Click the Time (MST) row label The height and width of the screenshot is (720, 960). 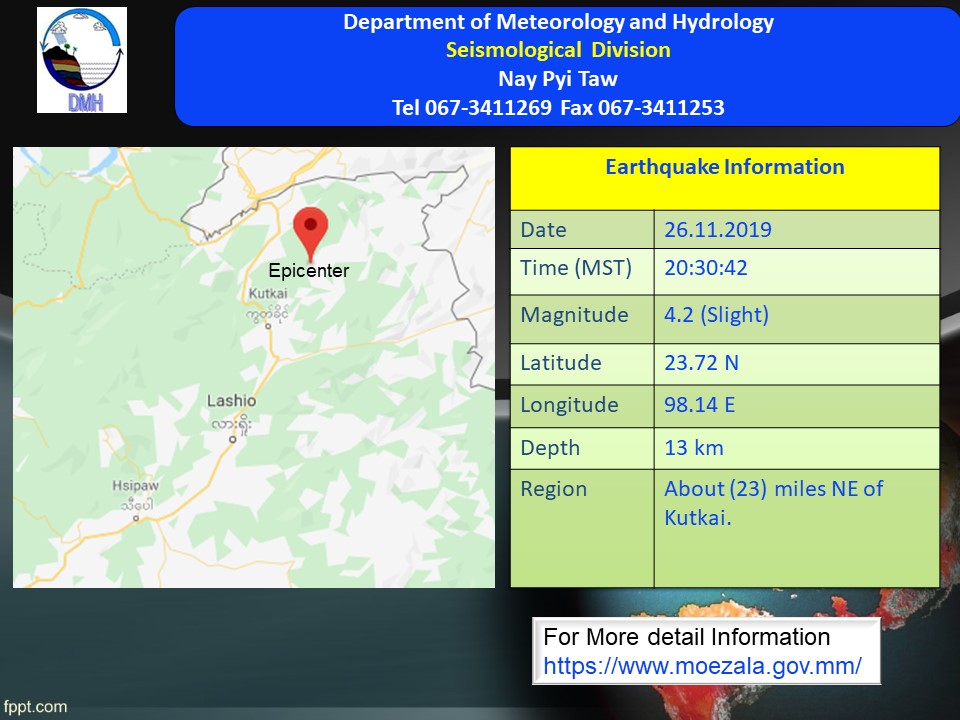coord(576,268)
